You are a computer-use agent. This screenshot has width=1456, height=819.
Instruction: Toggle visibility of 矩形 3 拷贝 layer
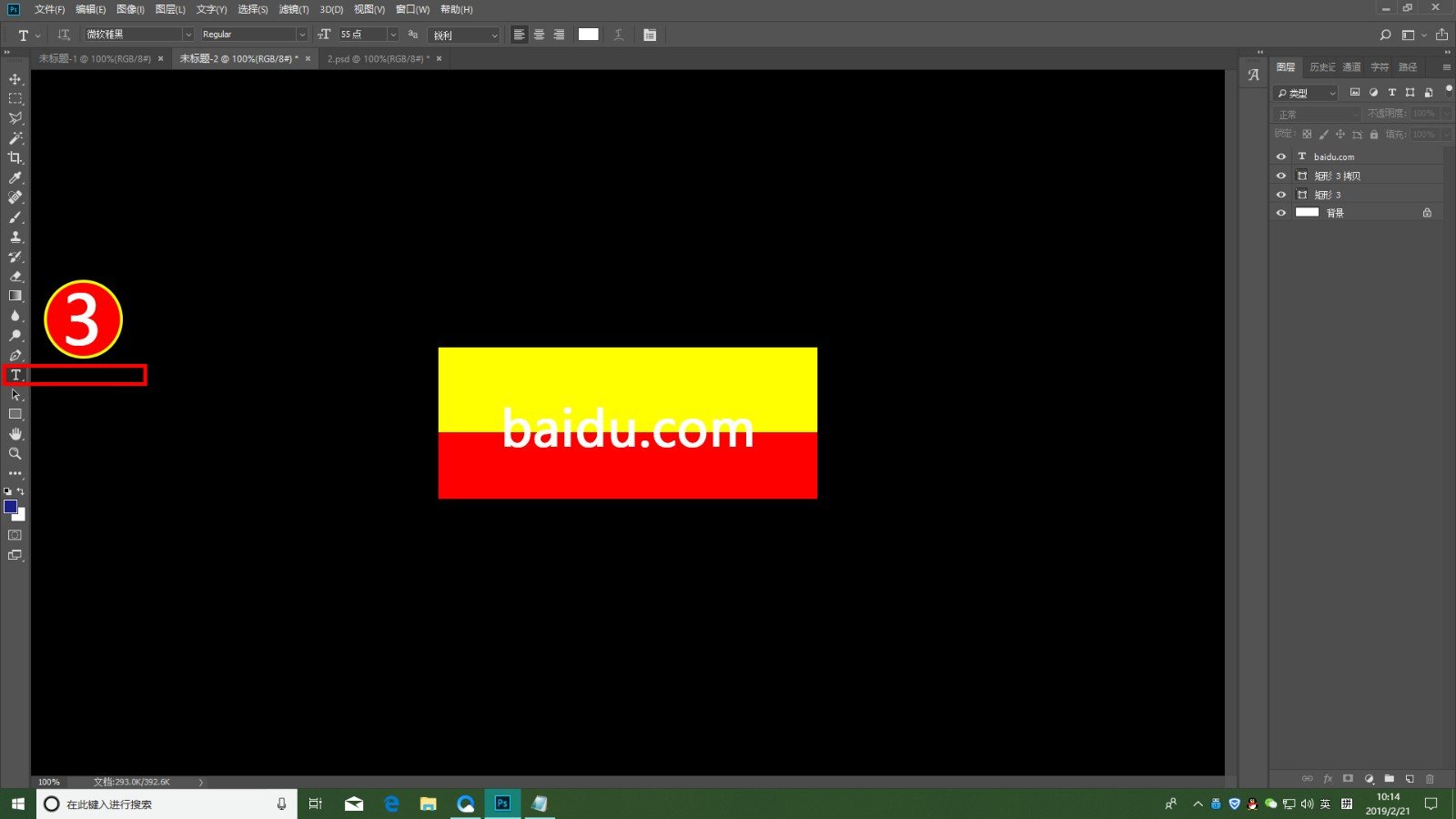1281,176
